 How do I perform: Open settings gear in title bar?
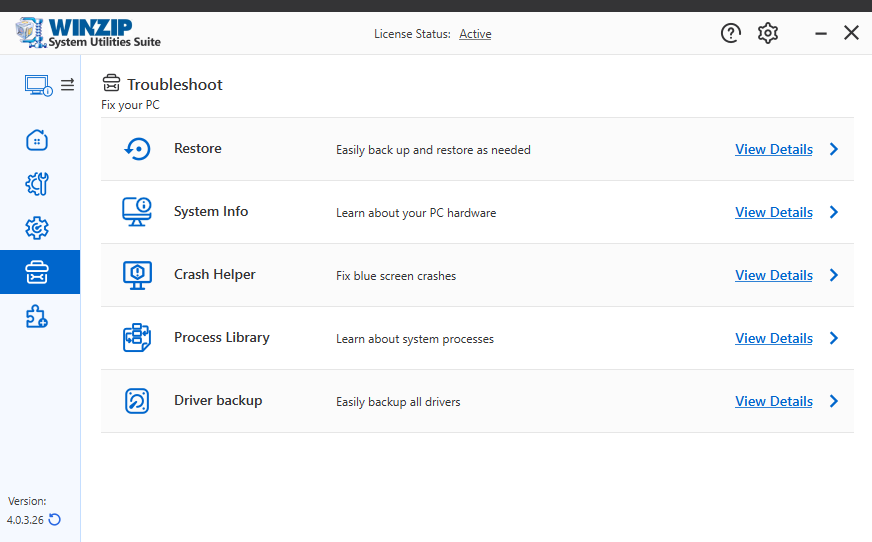click(x=768, y=33)
